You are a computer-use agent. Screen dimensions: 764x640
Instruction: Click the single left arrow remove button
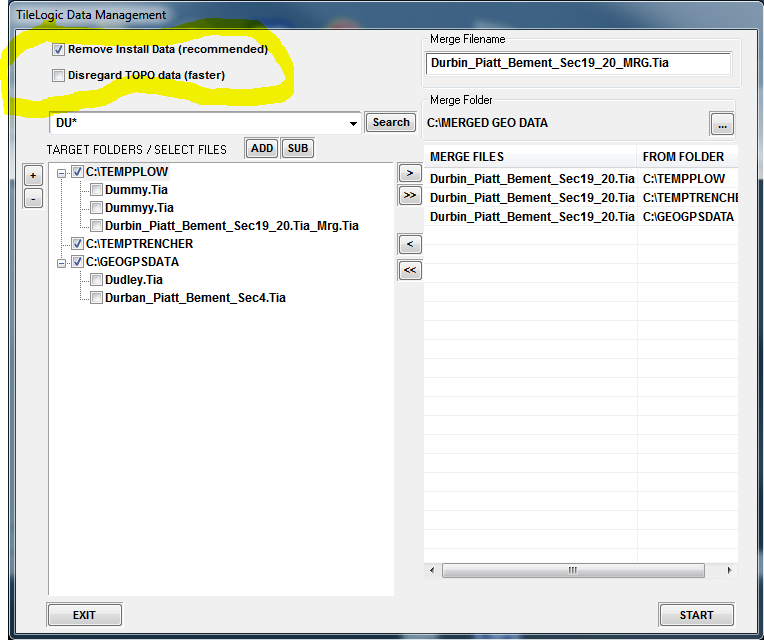(x=409, y=244)
